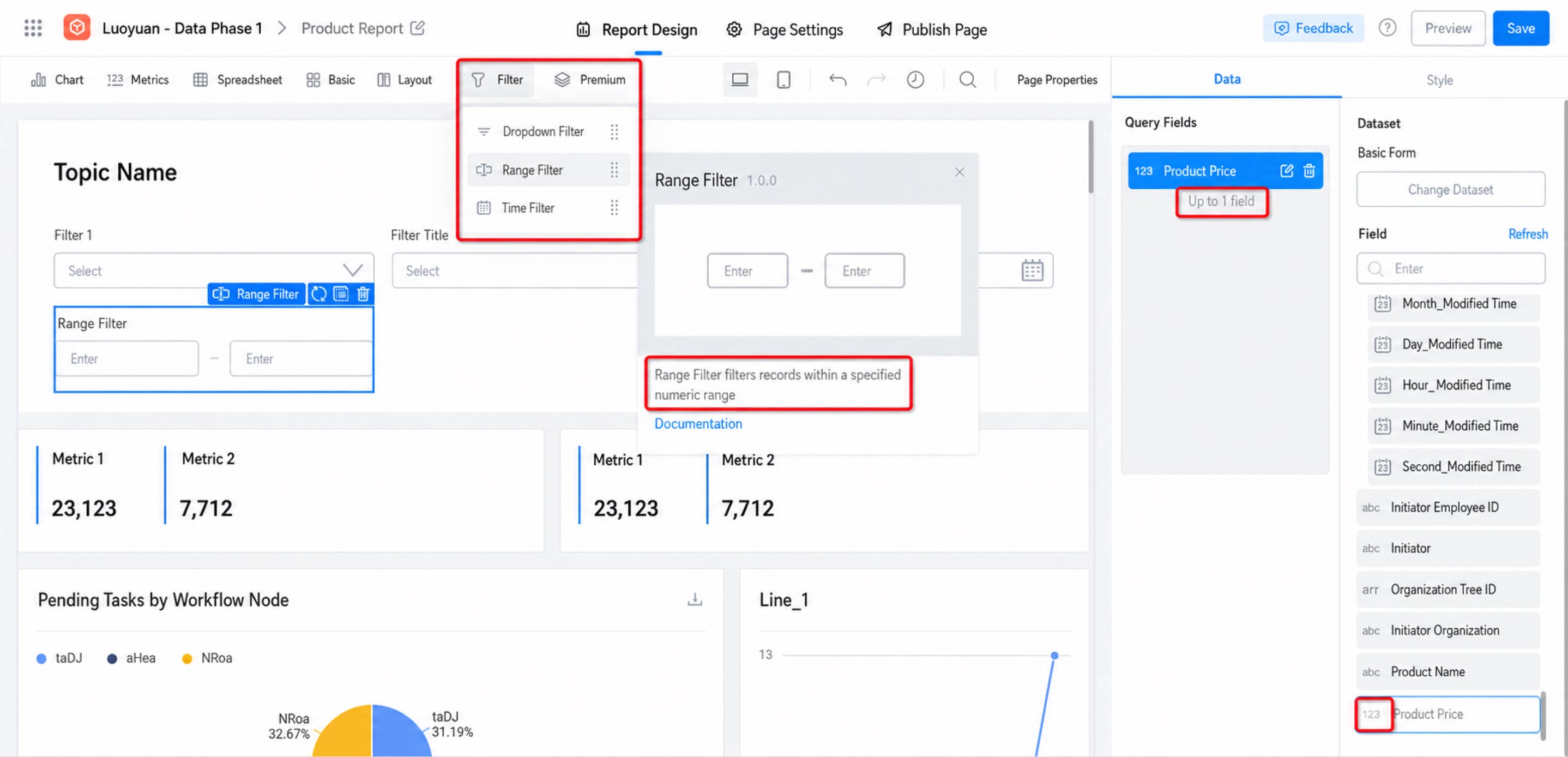Edit the Product Price query field

pos(1286,171)
